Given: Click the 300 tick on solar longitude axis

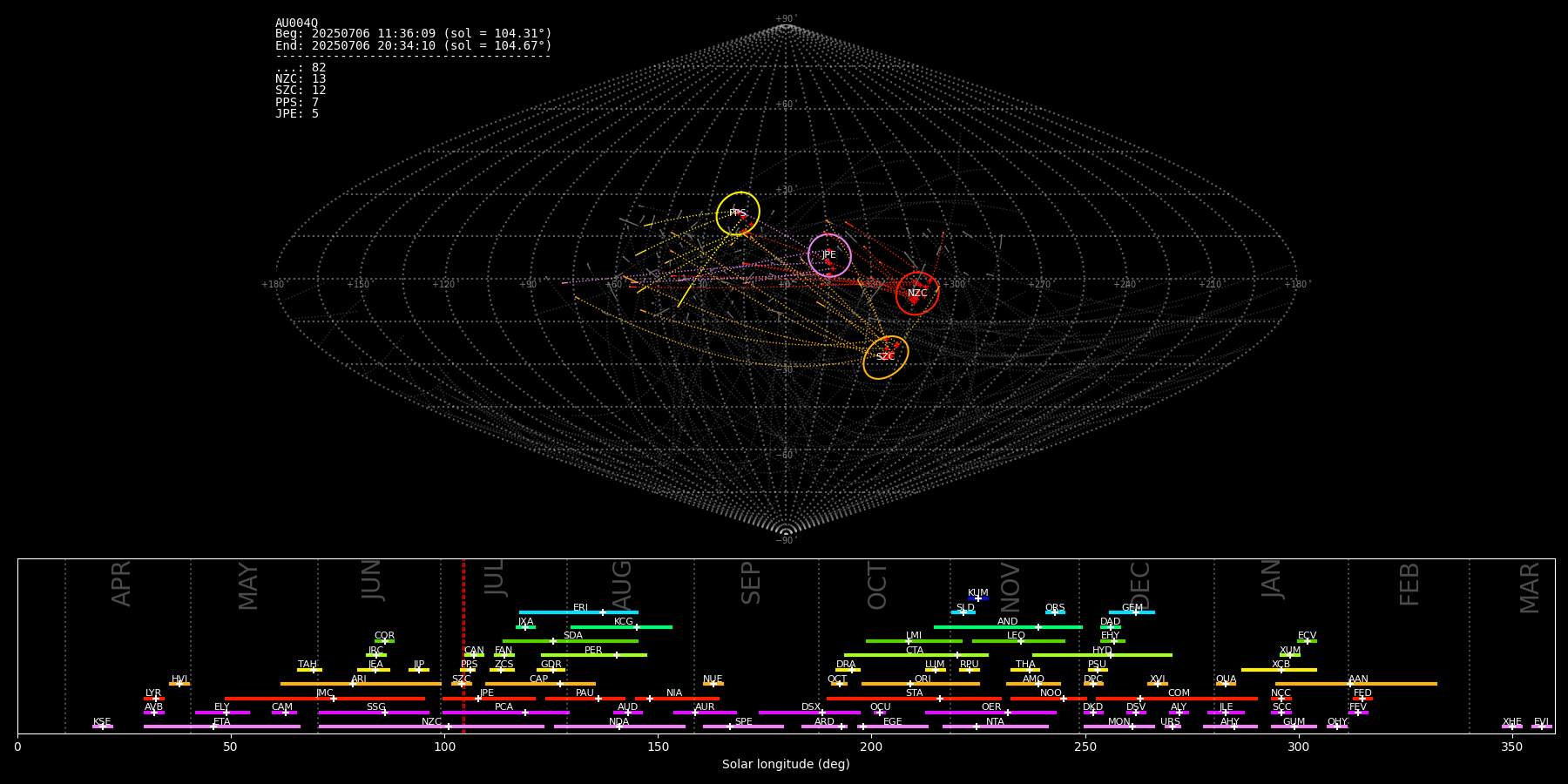Looking at the screenshot, I should tap(1299, 747).
